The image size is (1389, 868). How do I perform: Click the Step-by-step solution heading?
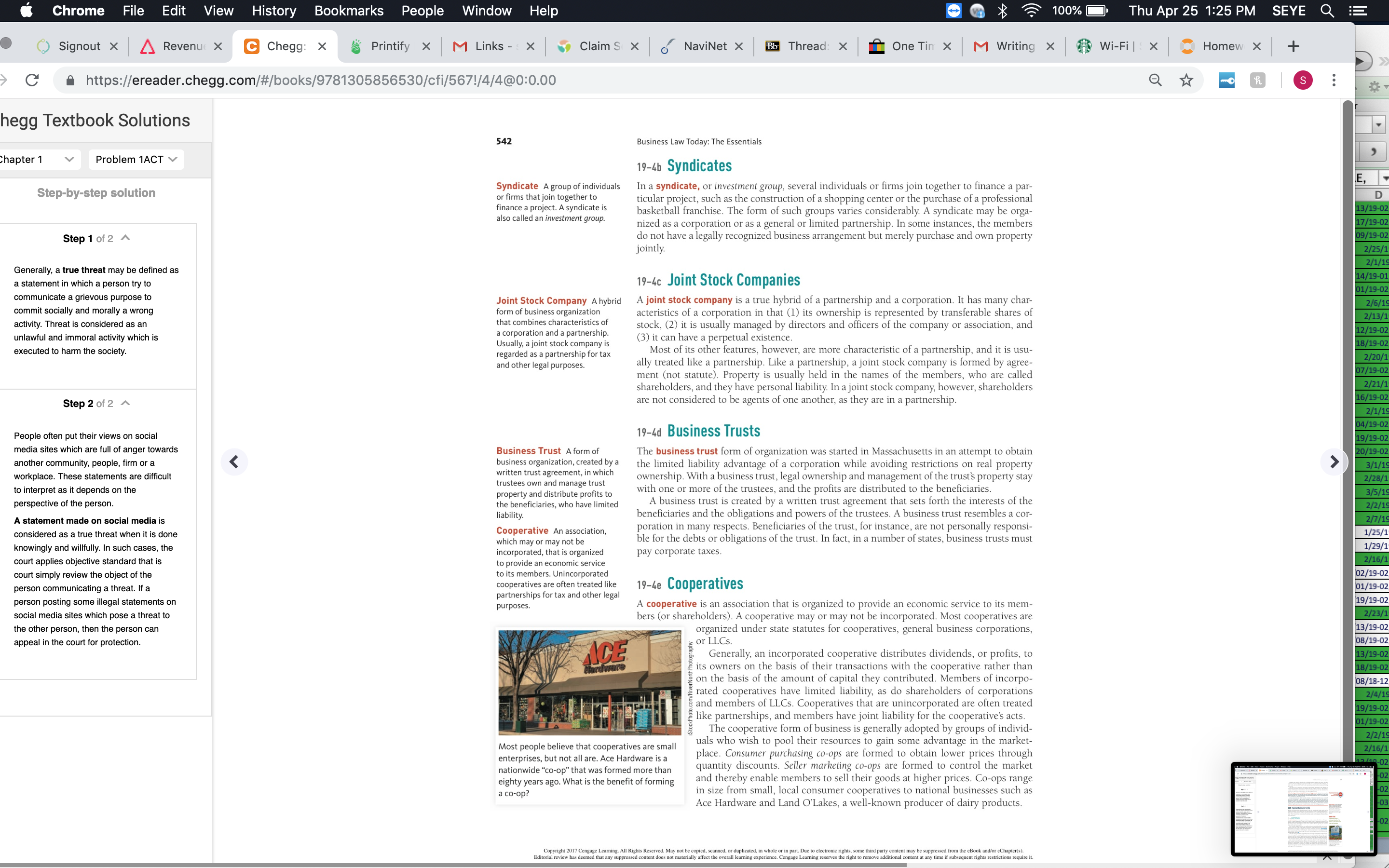(96, 193)
